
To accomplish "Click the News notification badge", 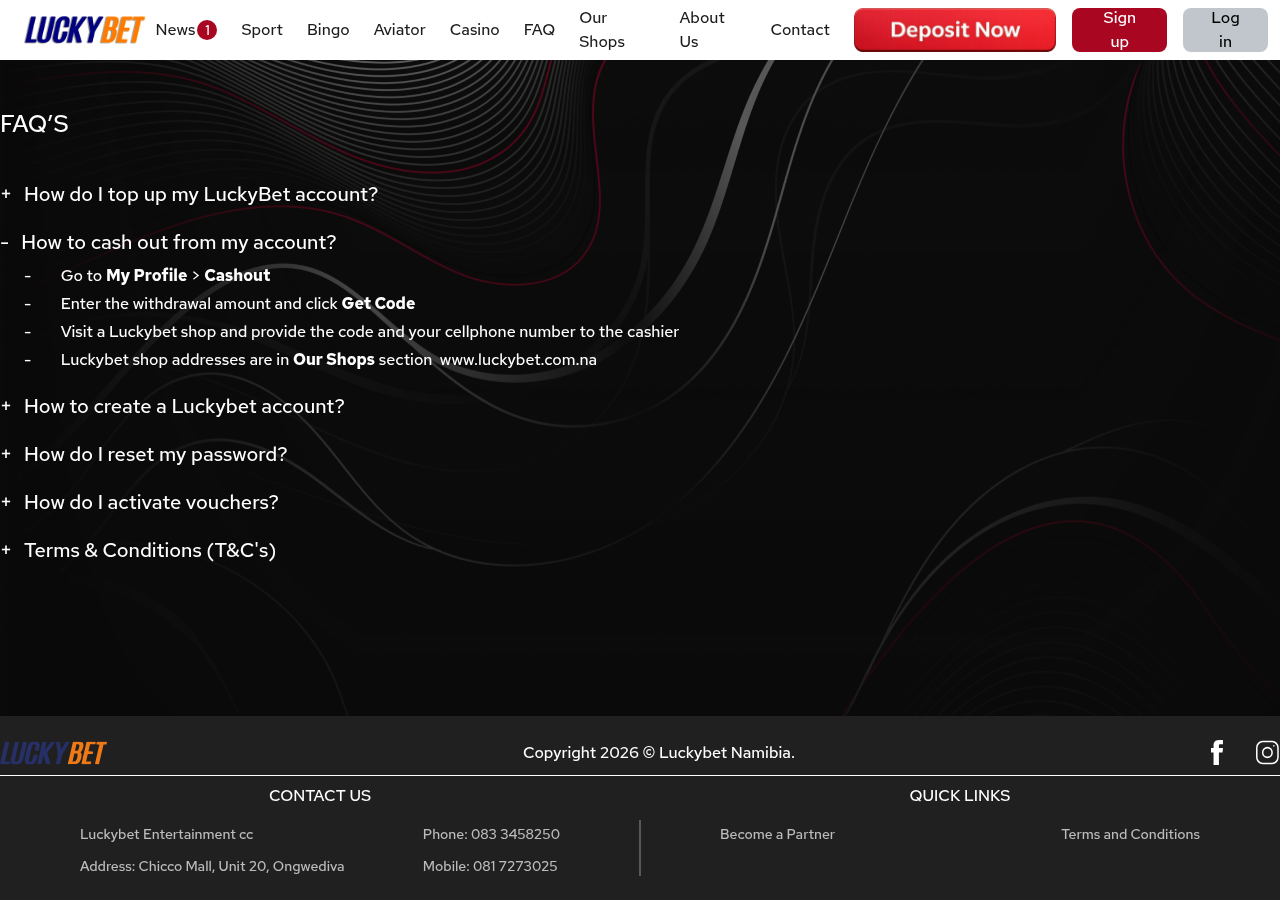I will pyautogui.click(x=207, y=30).
